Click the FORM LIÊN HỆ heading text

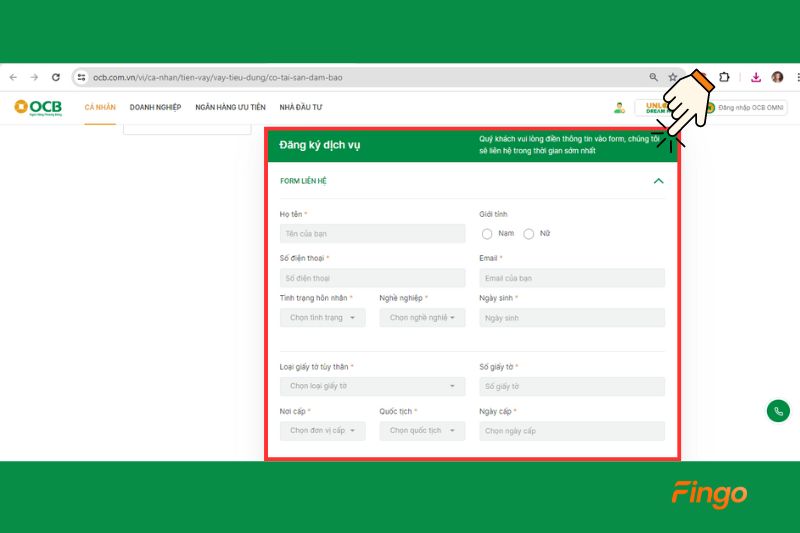[x=303, y=181]
